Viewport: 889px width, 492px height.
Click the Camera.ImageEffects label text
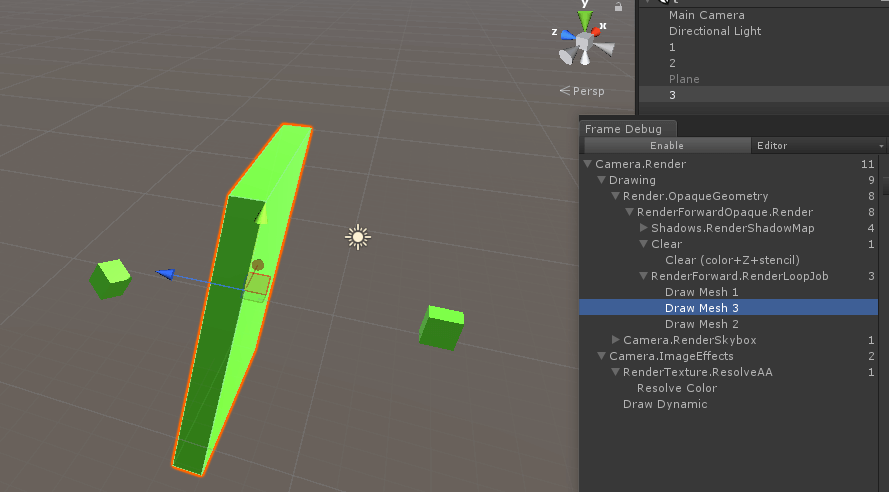671,355
